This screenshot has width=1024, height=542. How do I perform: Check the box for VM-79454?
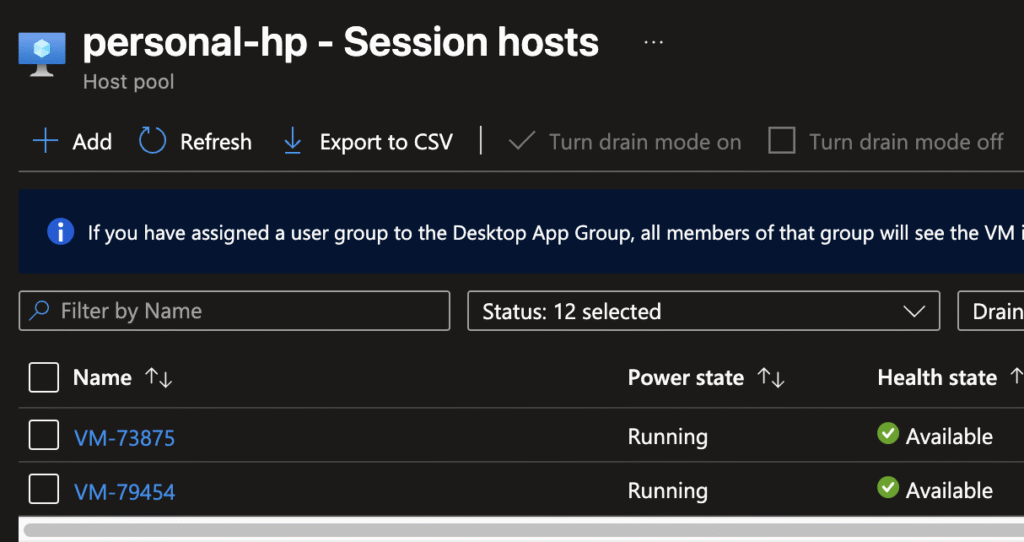click(44, 490)
